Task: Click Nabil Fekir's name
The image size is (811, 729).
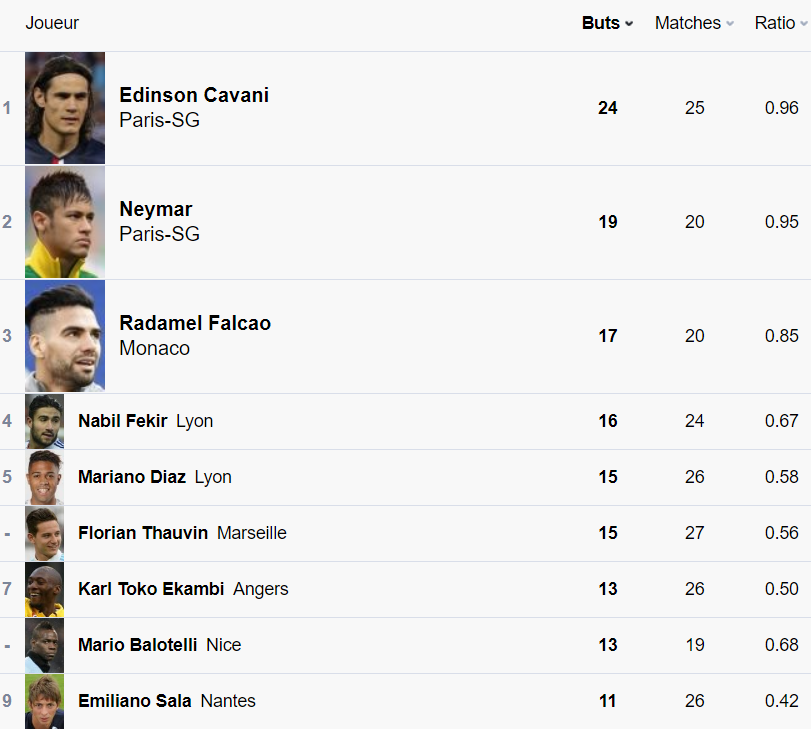Action: 123,421
